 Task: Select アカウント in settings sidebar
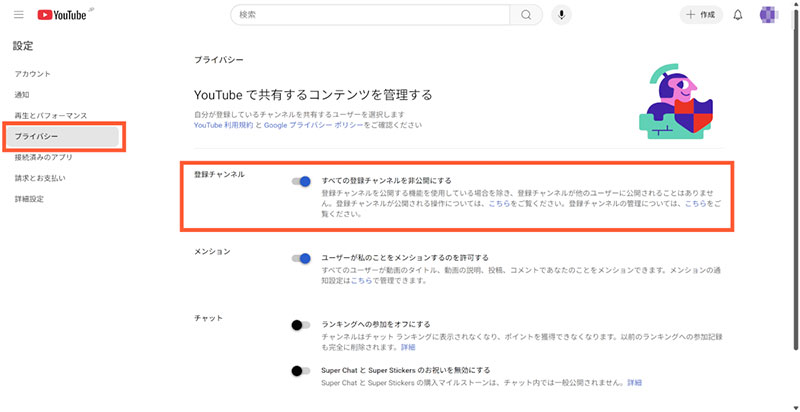coord(33,74)
